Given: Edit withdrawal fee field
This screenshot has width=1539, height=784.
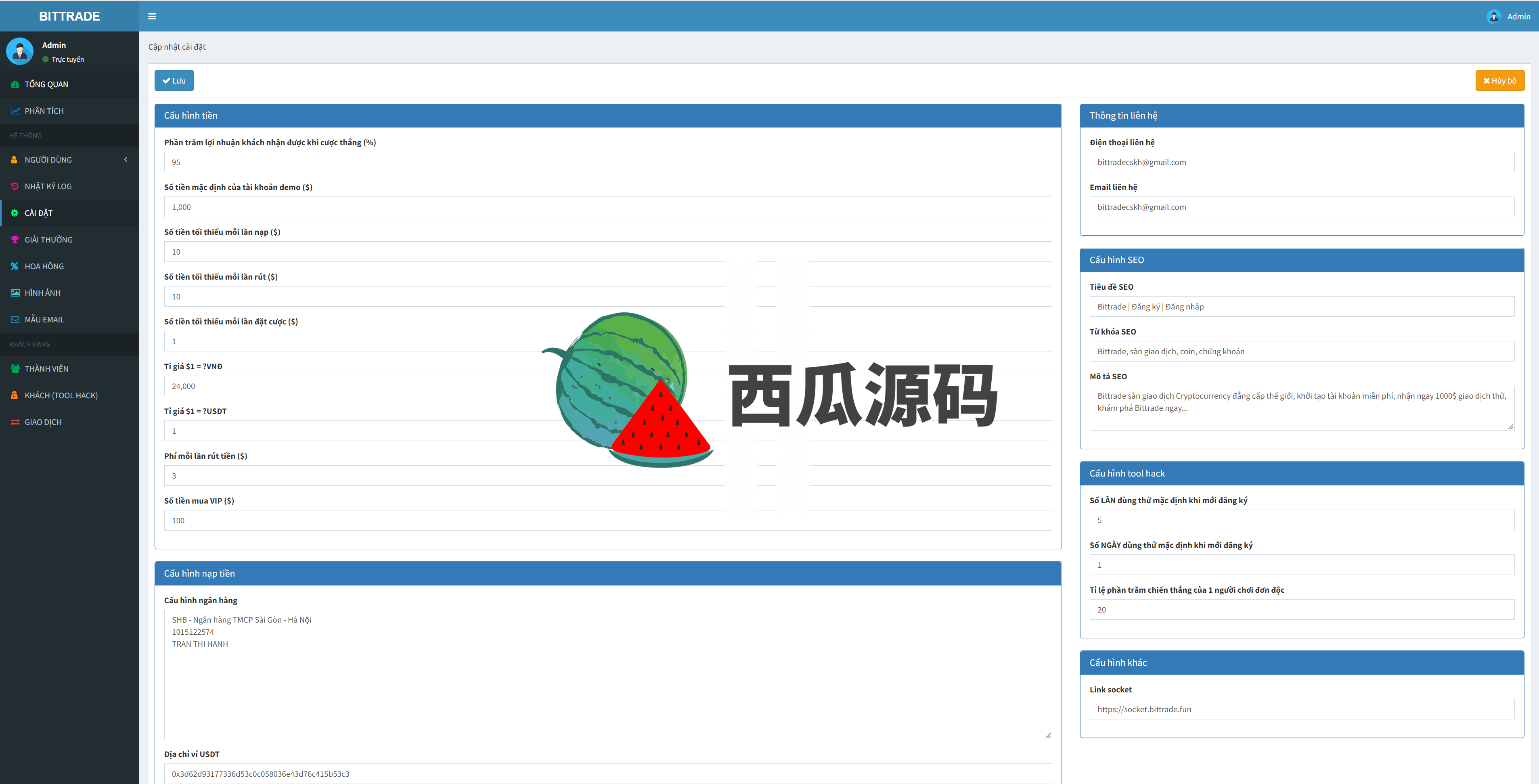Looking at the screenshot, I should (x=607, y=475).
